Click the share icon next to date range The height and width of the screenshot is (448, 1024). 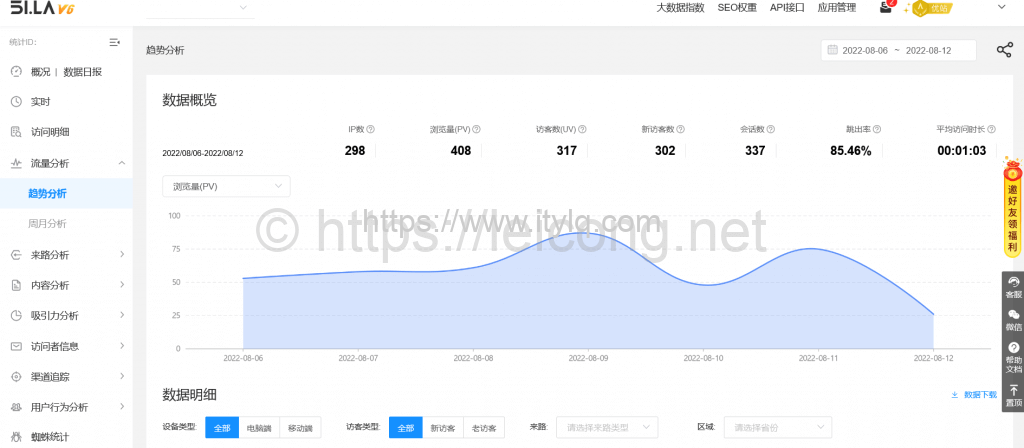tap(1004, 50)
